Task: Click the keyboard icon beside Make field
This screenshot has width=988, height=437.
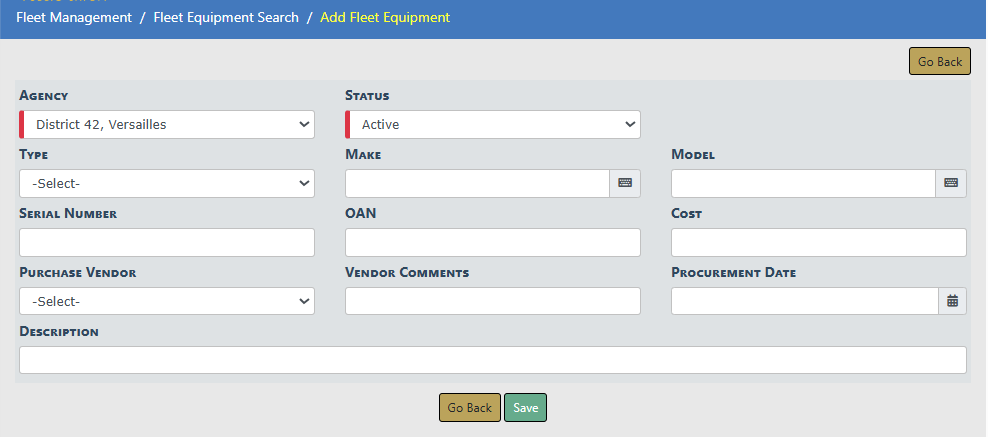Action: [625, 183]
